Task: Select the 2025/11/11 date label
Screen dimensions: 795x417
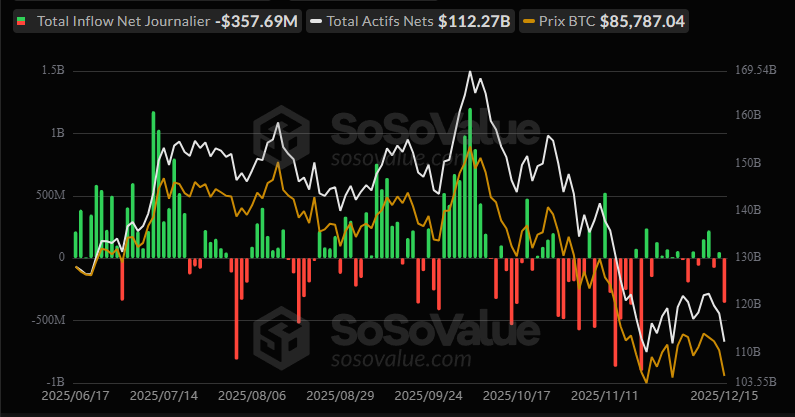Action: pyautogui.click(x=604, y=396)
